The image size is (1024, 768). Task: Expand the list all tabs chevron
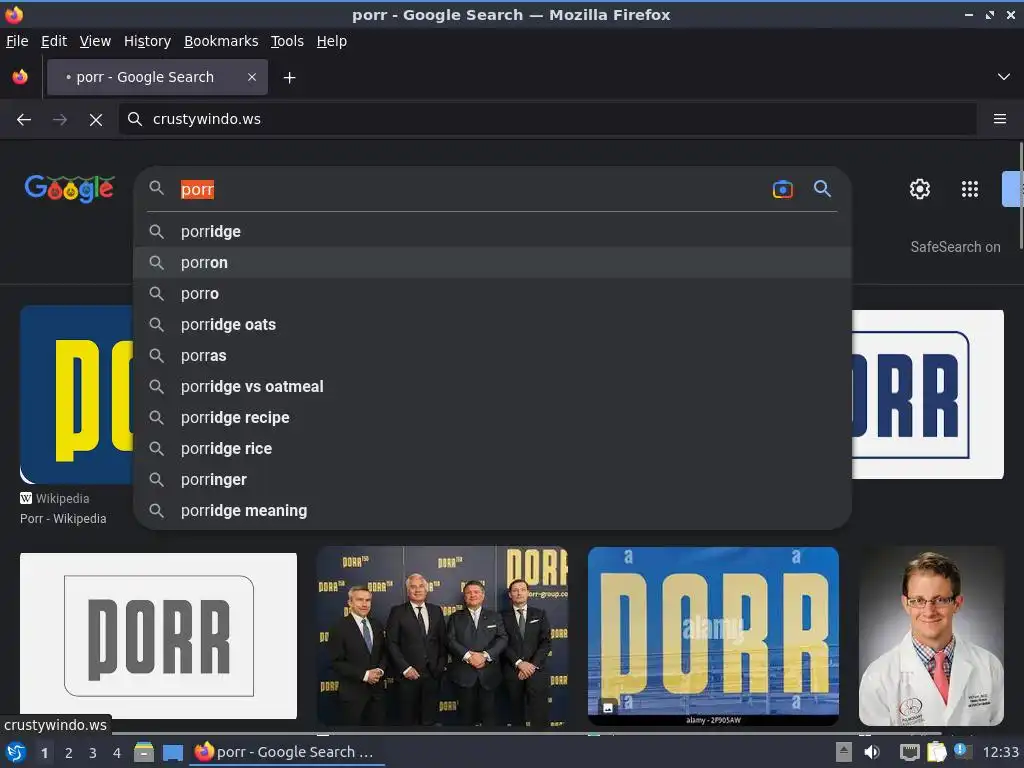pos(1004,77)
